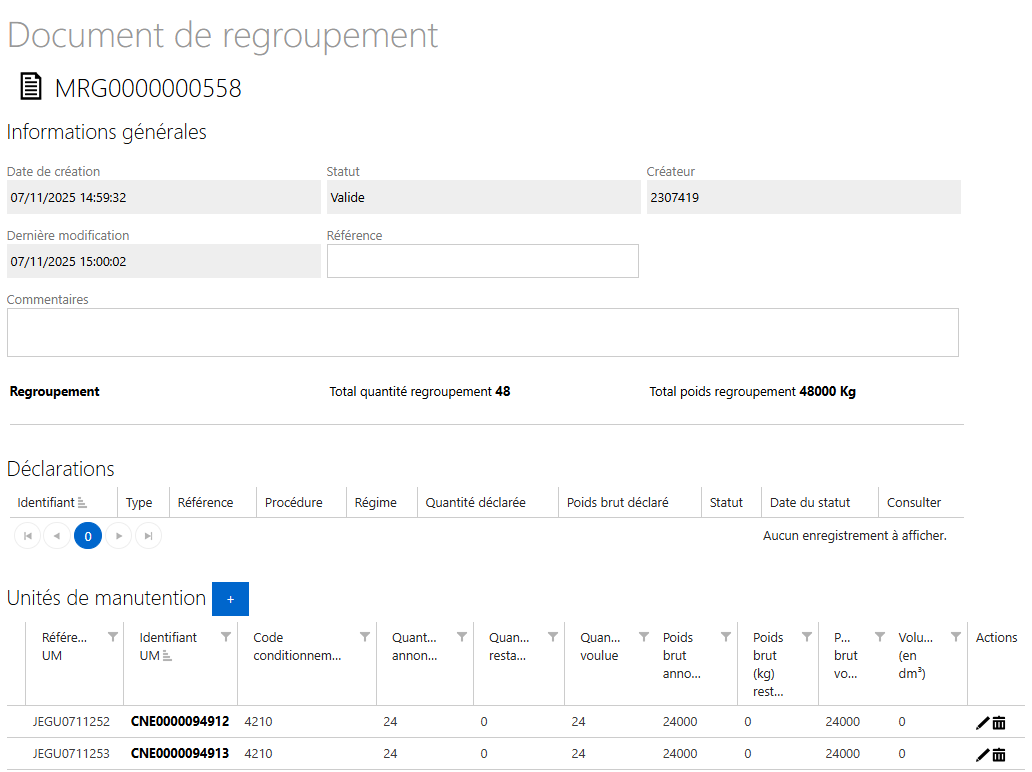Image resolution: width=1032 pixels, height=772 pixels.
Task: Go to last page of Déclarations
Action: pyautogui.click(x=148, y=537)
